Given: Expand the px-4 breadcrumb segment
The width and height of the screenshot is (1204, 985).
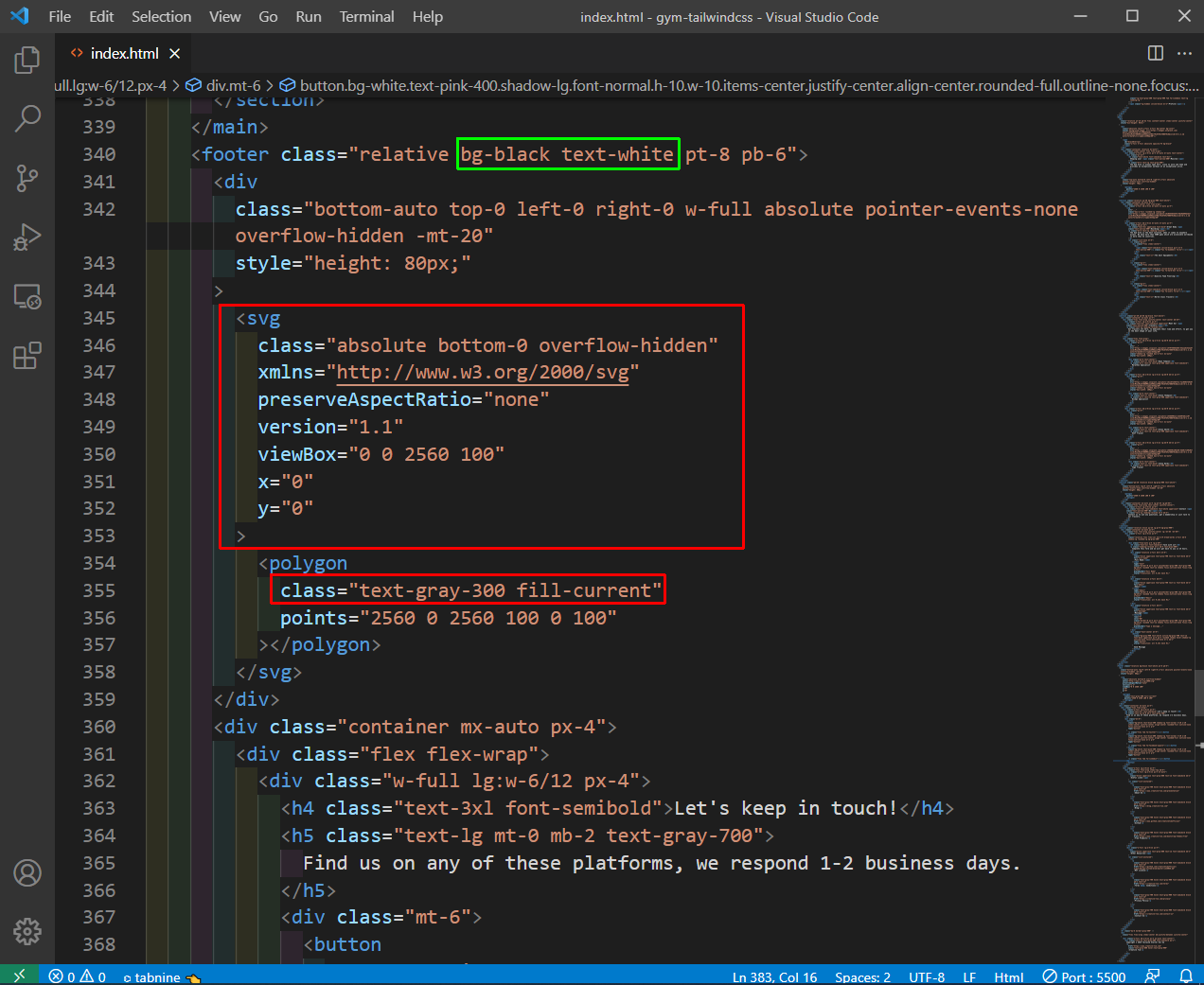Looking at the screenshot, I should point(111,85).
